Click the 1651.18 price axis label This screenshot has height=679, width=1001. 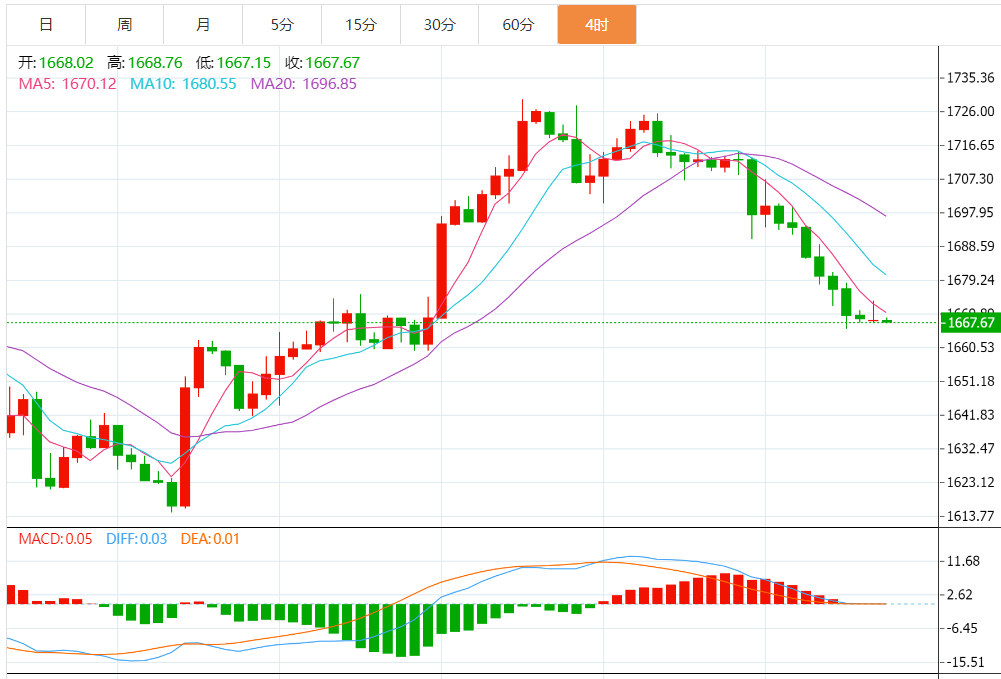970,381
